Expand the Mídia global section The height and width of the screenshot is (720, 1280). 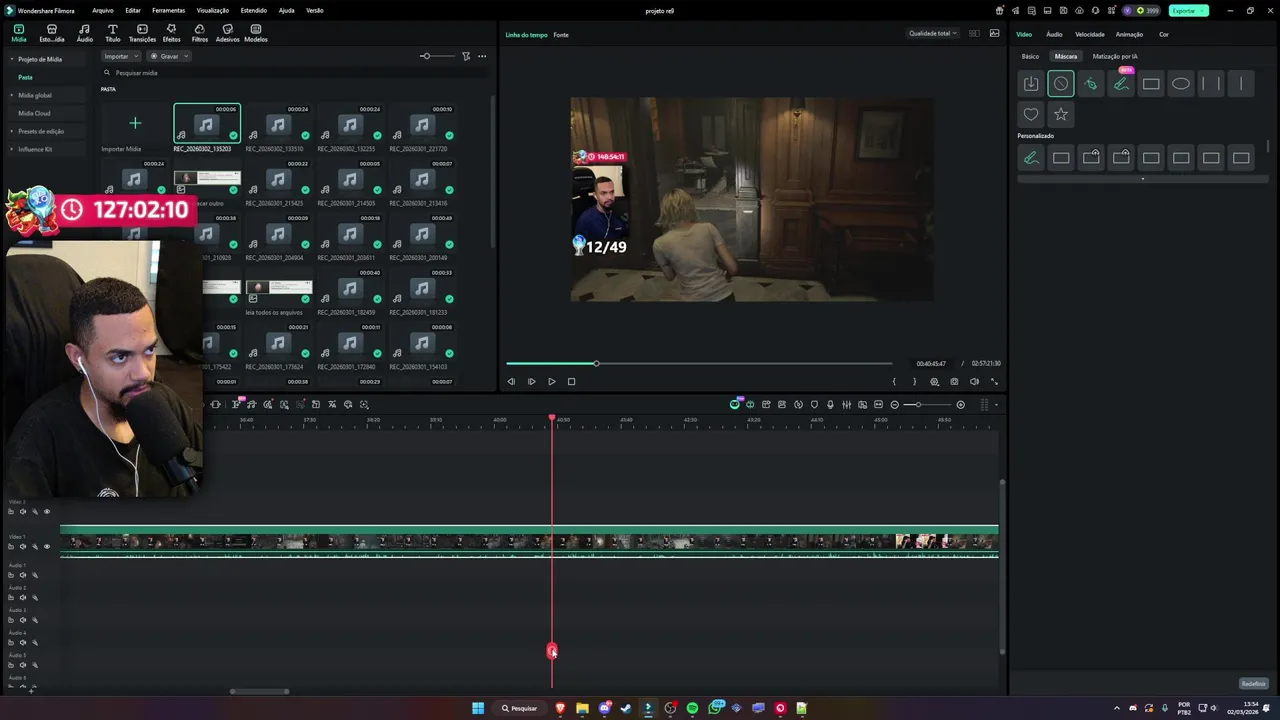click(x=12, y=95)
